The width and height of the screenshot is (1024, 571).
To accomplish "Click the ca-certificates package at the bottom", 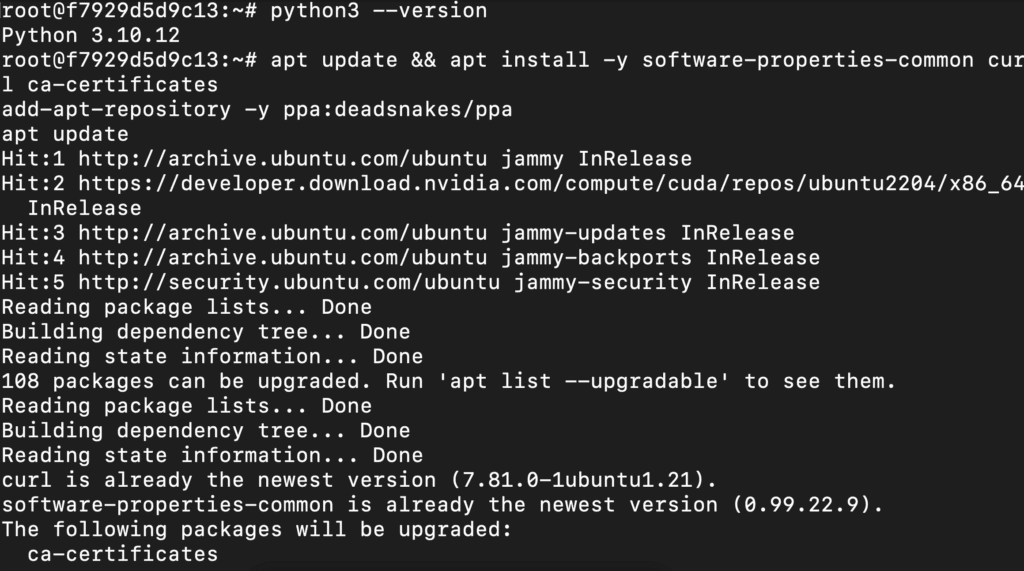I will [x=122, y=554].
